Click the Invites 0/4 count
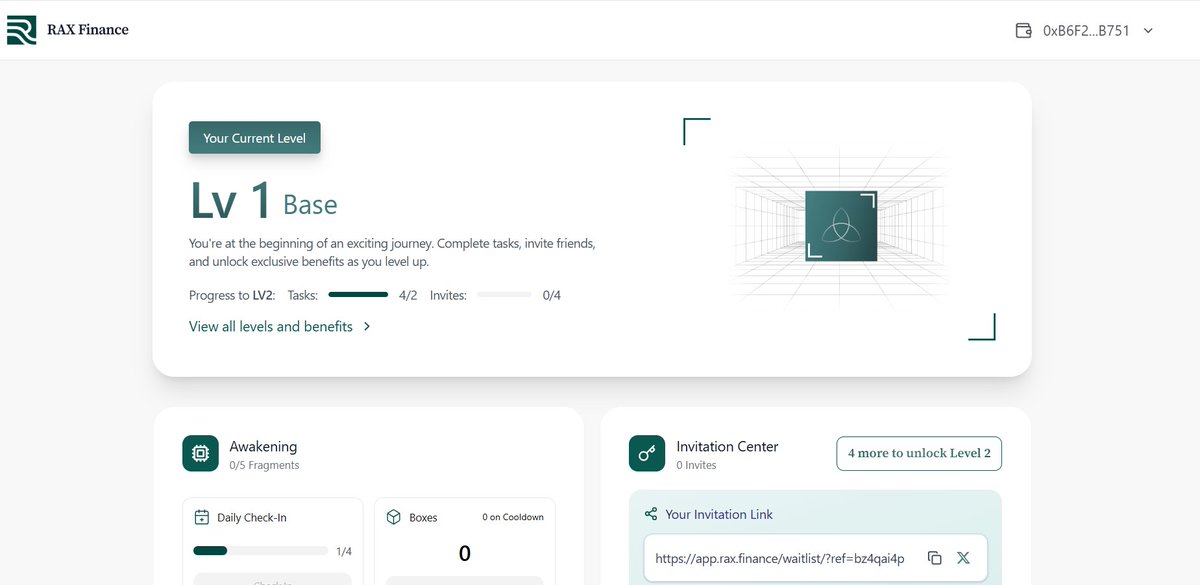The image size is (1200, 585). pyautogui.click(x=552, y=295)
